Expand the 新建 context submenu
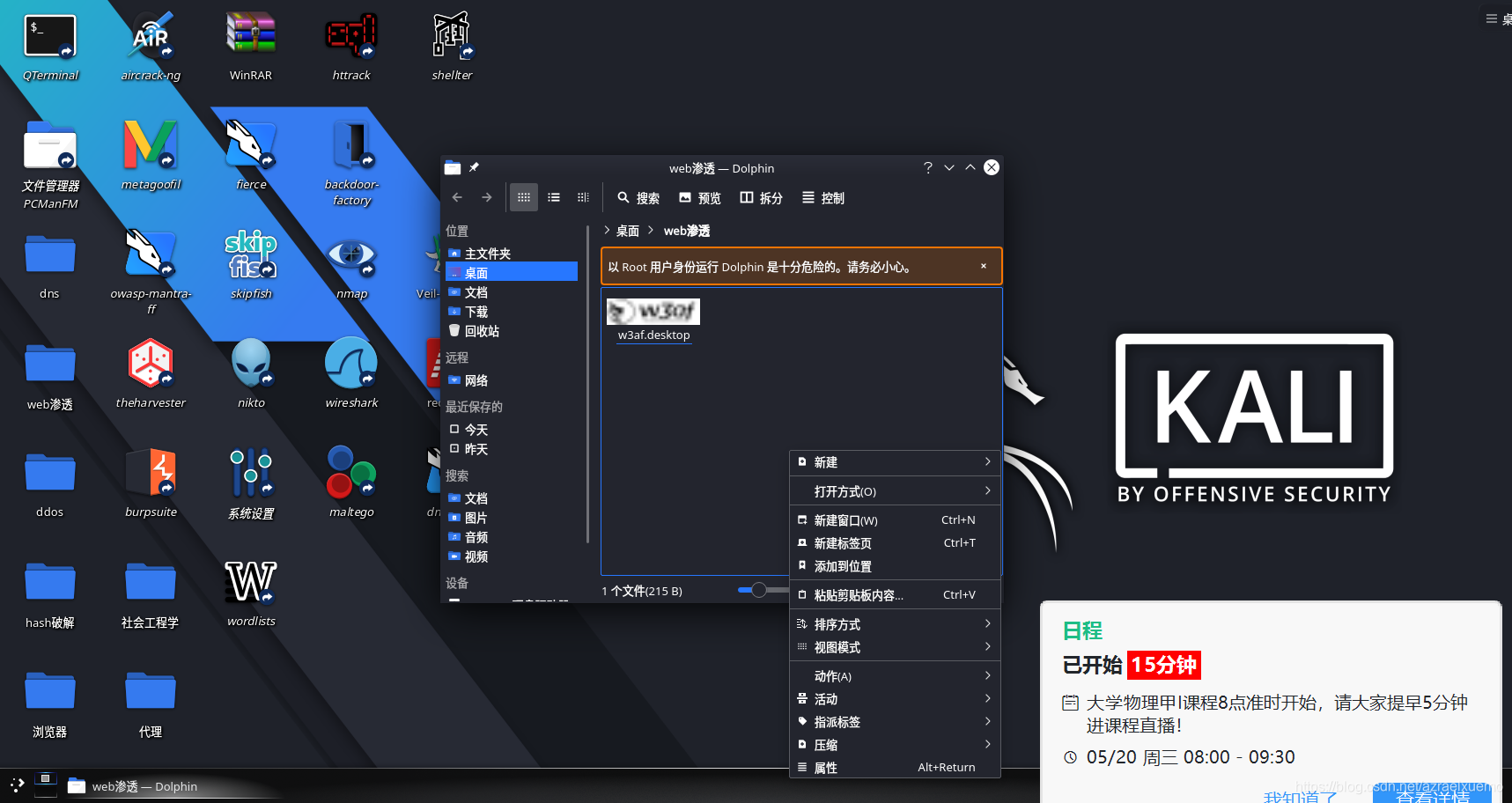The width and height of the screenshot is (1512, 803). (x=895, y=462)
